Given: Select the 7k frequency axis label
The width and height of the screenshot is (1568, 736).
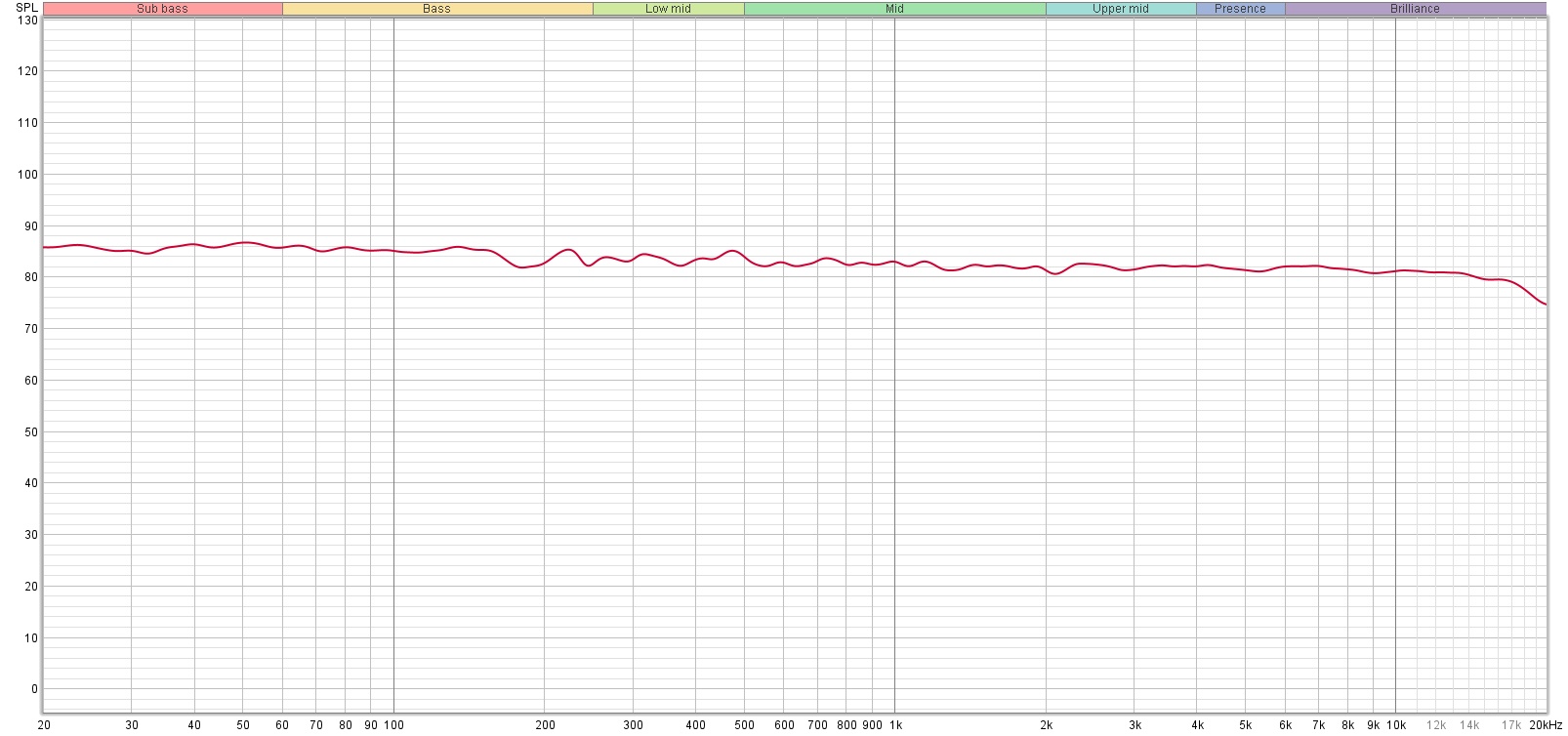Looking at the screenshot, I should (x=1318, y=725).
